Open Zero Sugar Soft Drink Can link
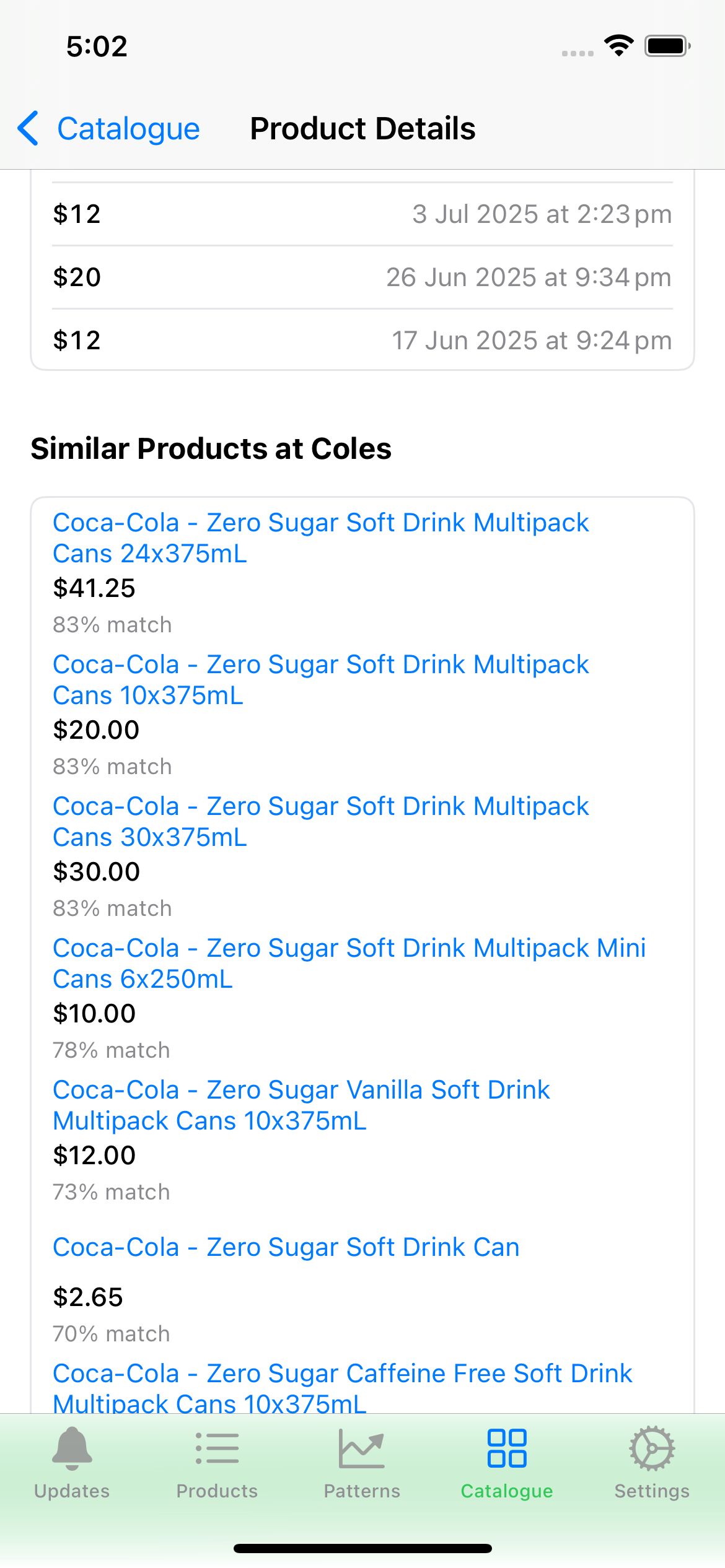 (286, 1247)
